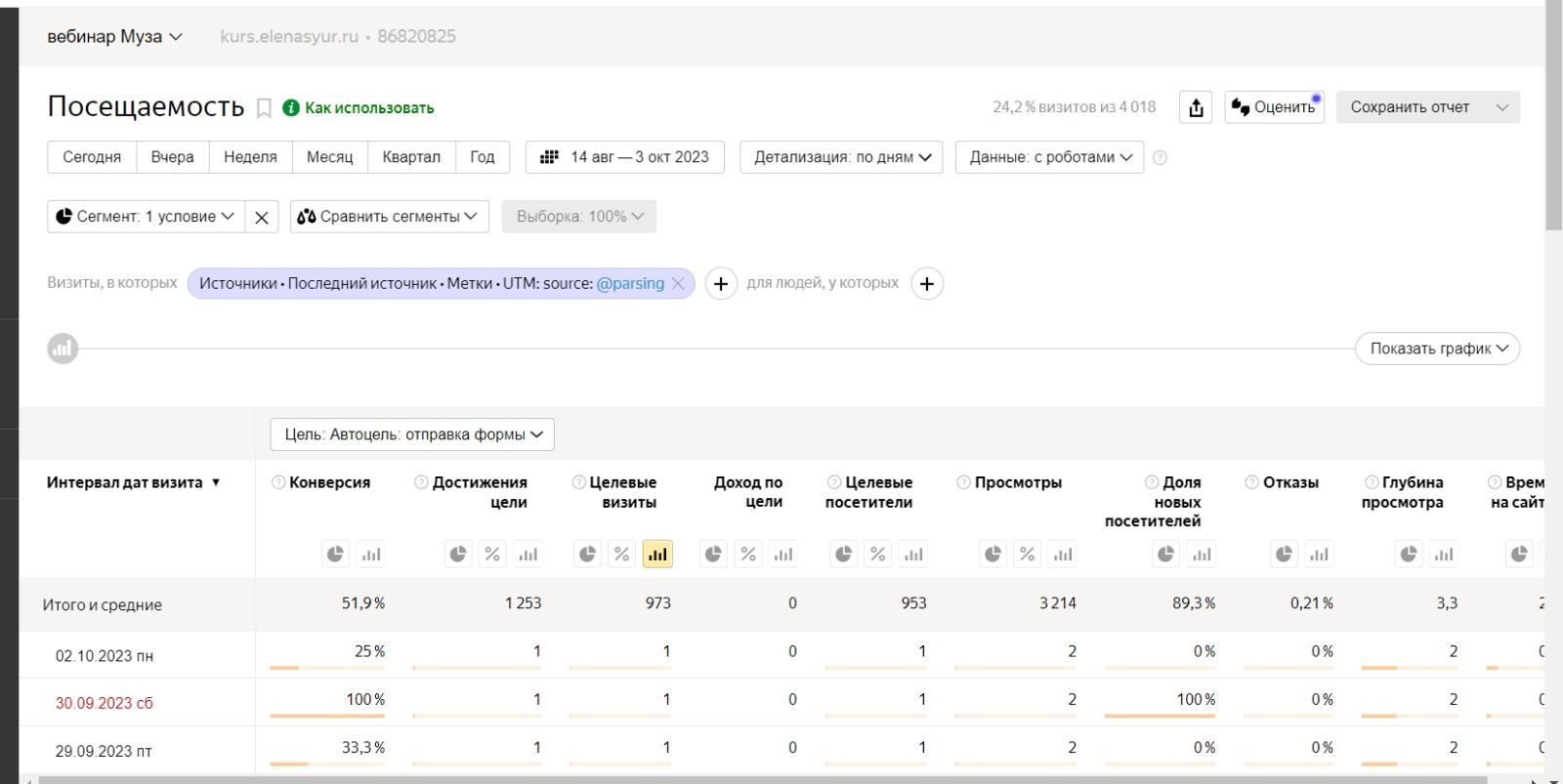Toggle the percent view for Просмотры column
This screenshot has width=1563, height=784.
(x=1027, y=555)
